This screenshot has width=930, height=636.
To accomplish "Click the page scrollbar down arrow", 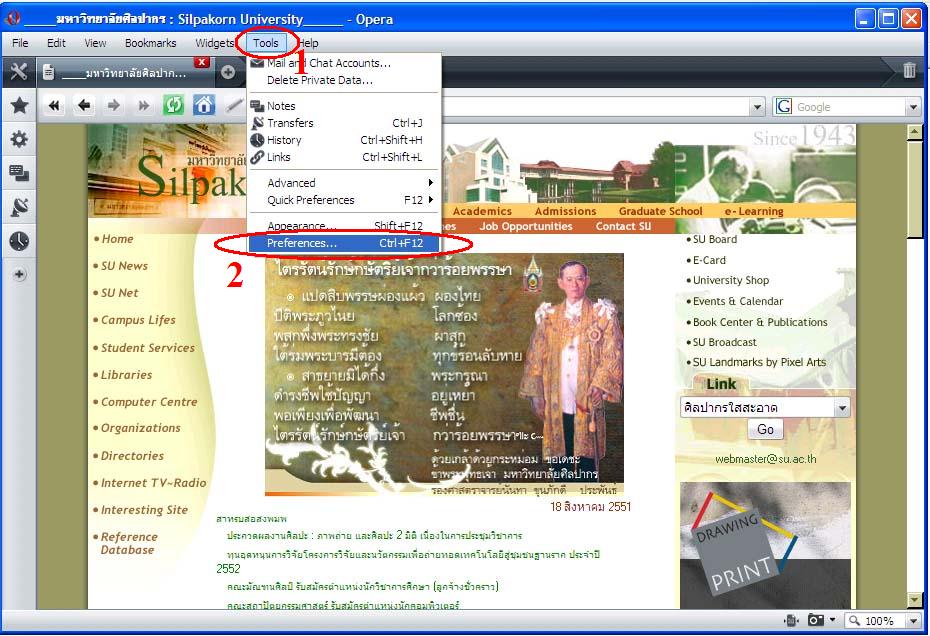I will (914, 601).
